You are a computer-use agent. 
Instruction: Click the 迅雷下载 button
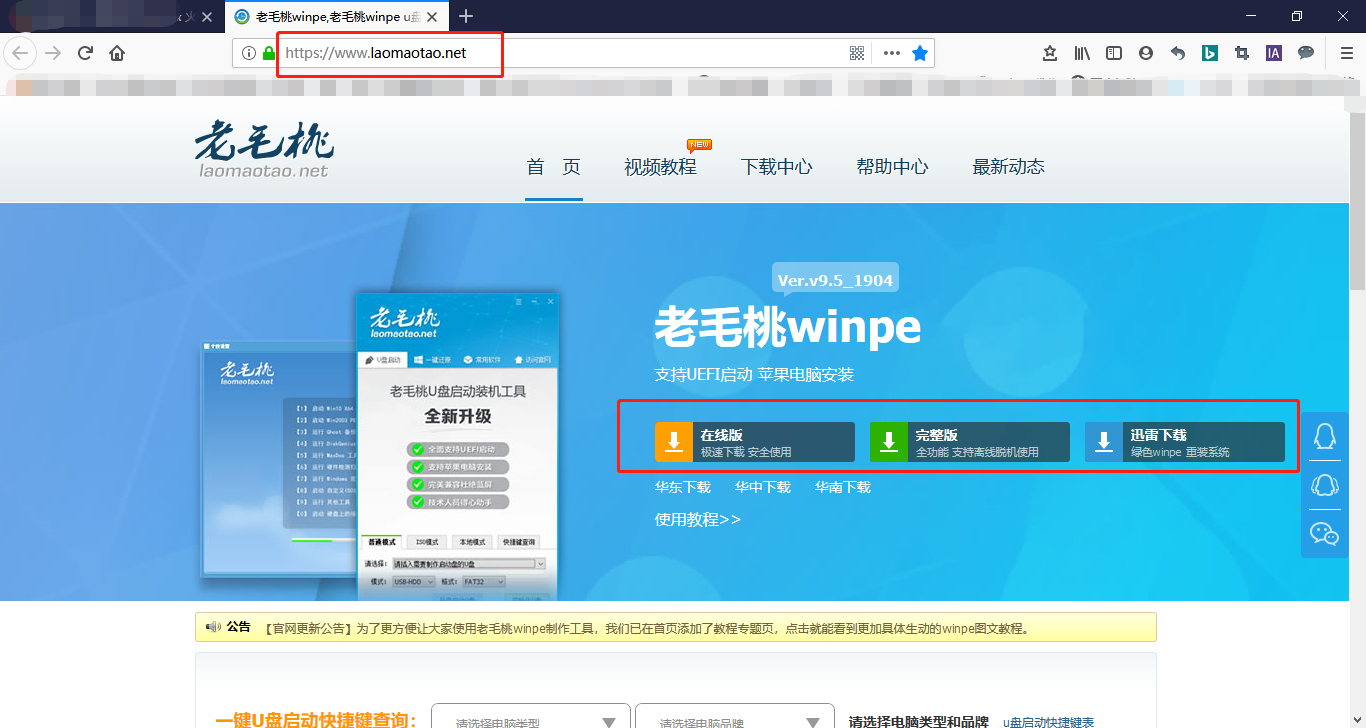click(x=1185, y=442)
